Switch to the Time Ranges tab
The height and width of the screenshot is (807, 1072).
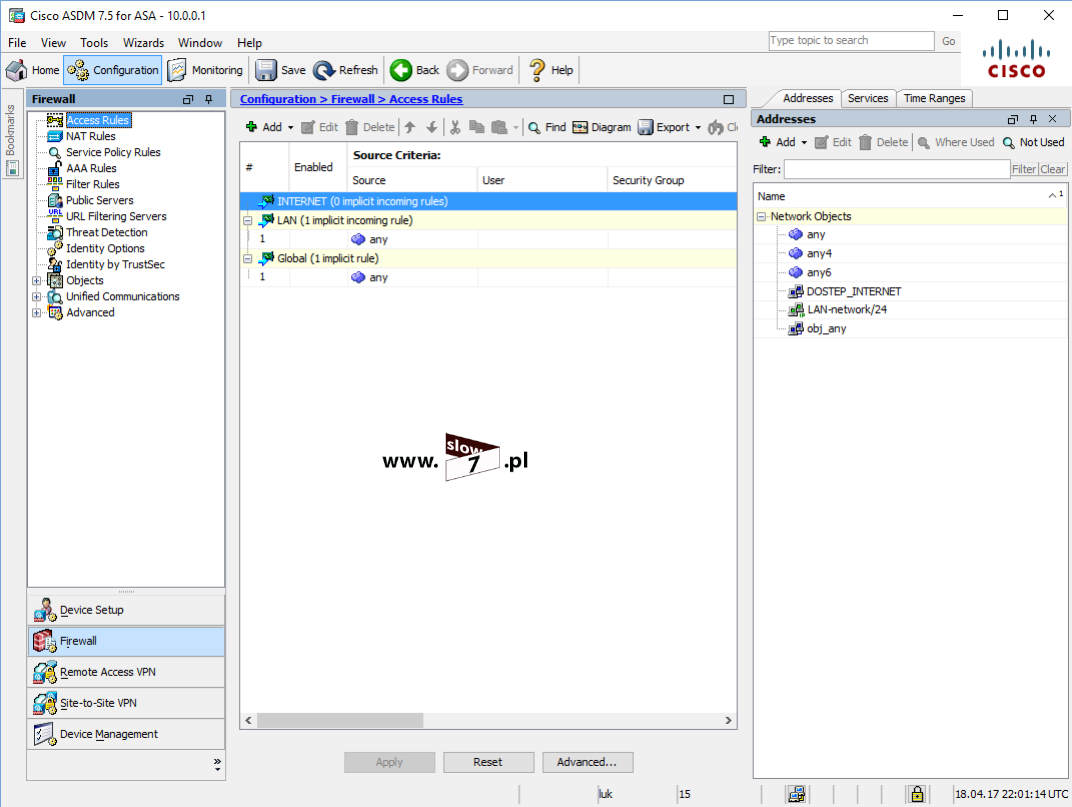pos(934,98)
